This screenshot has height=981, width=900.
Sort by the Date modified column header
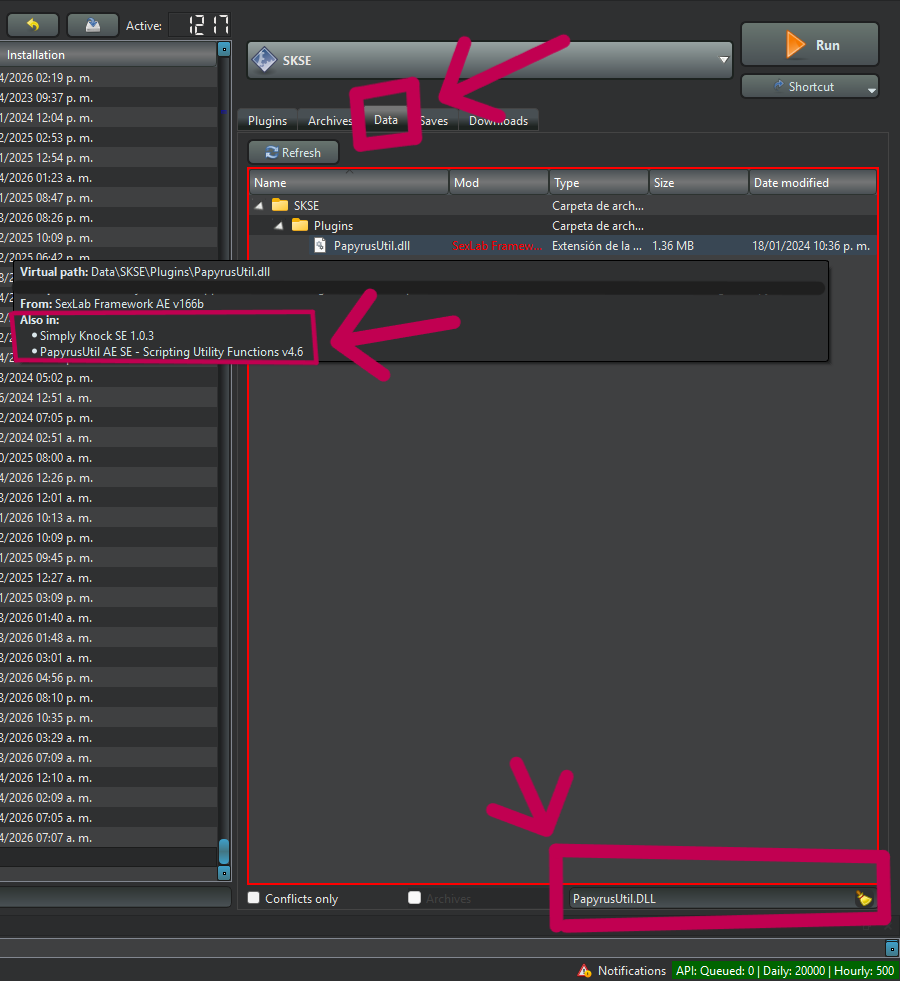[812, 183]
